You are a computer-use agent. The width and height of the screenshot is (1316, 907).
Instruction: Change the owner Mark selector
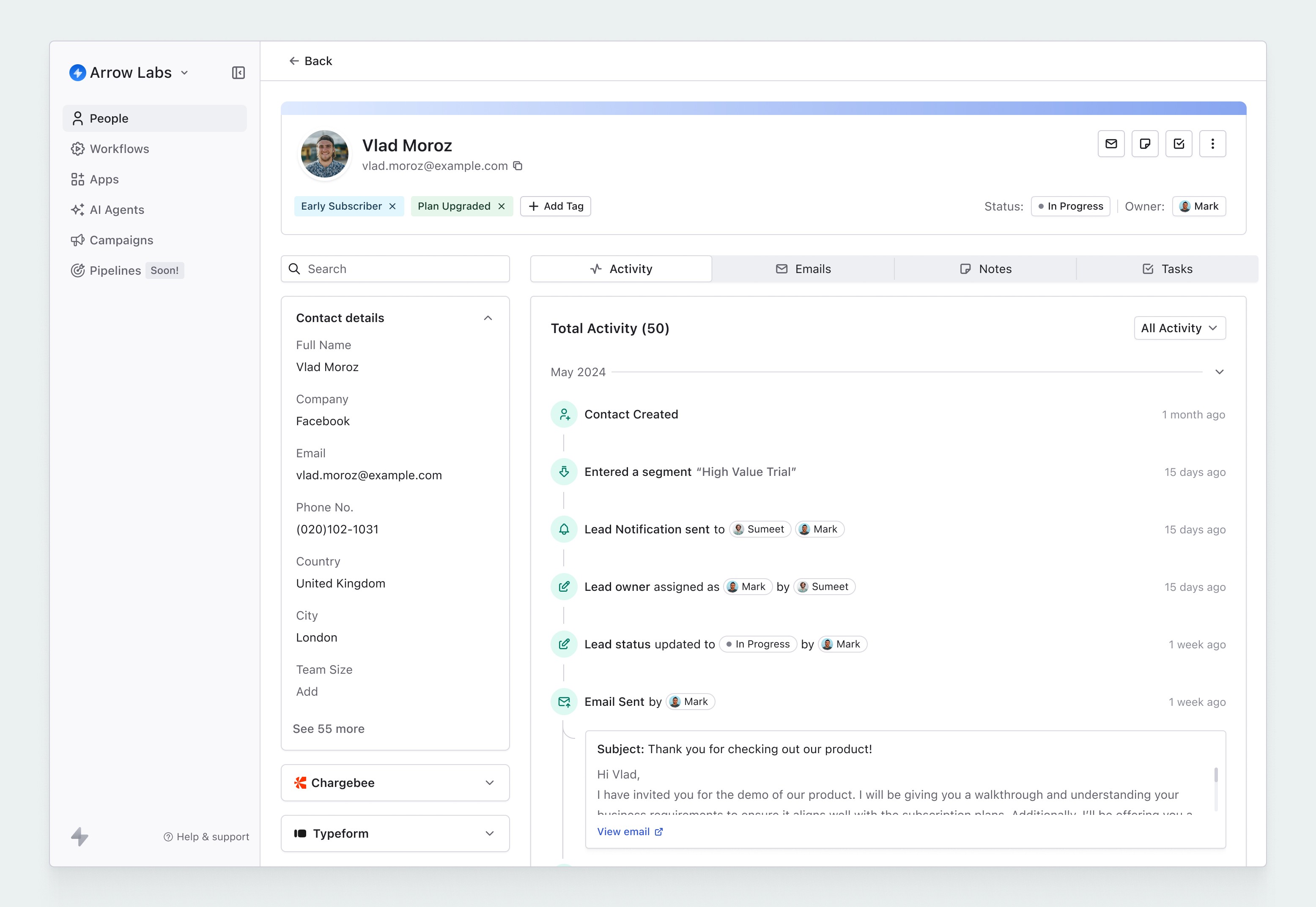1199,206
